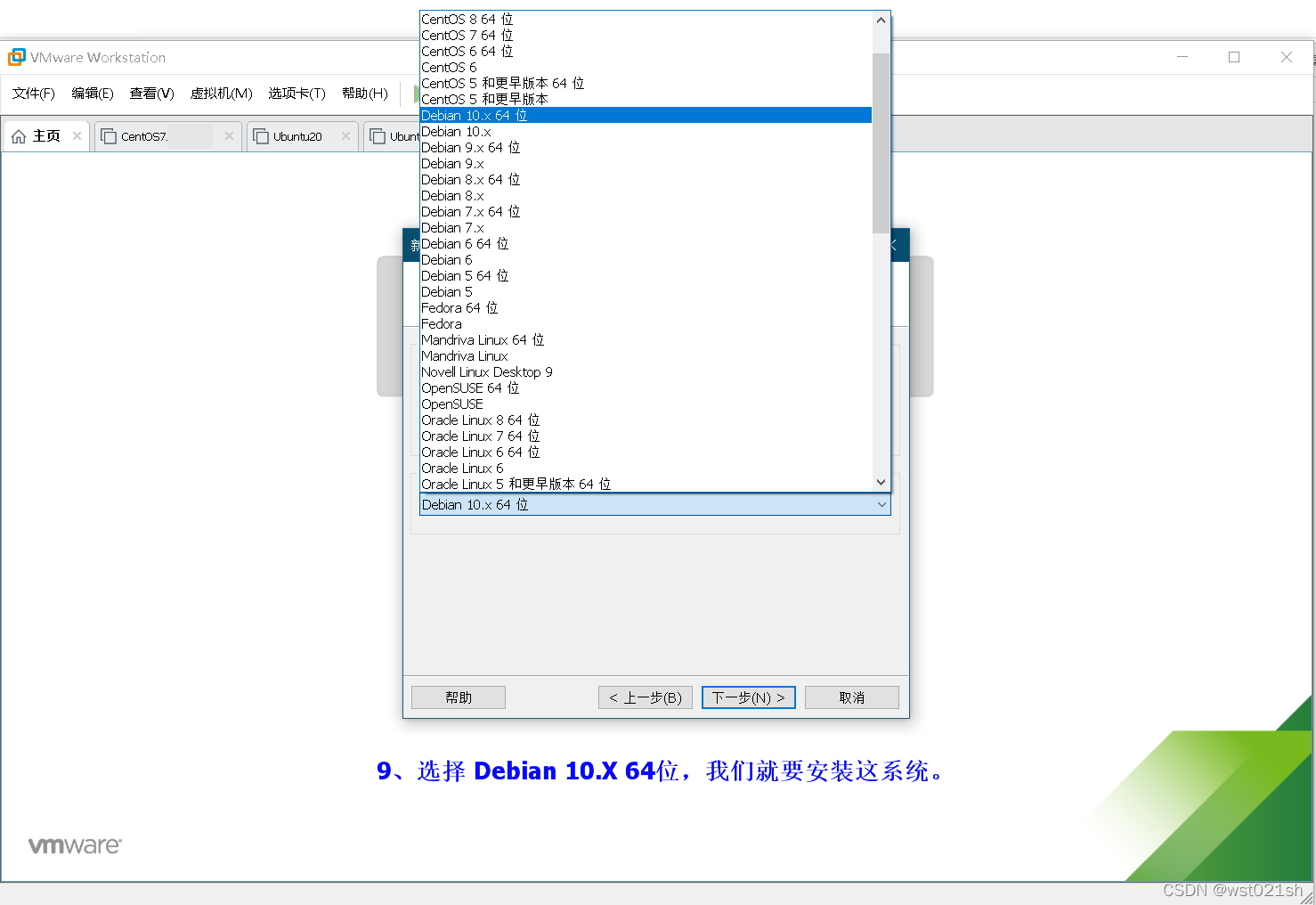Select Oracle Linux 7 64 位 option

(646, 436)
